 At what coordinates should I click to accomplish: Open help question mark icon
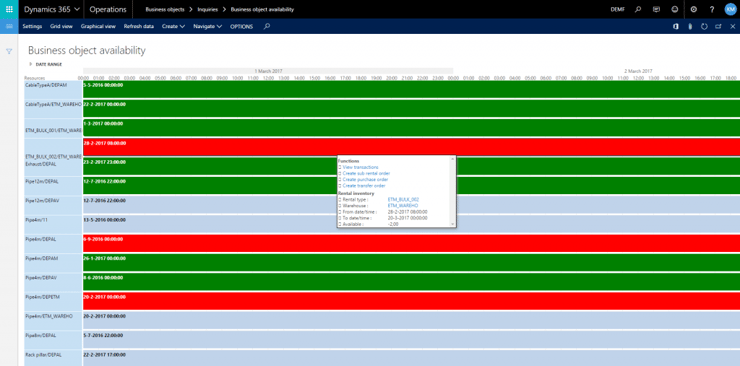point(712,9)
